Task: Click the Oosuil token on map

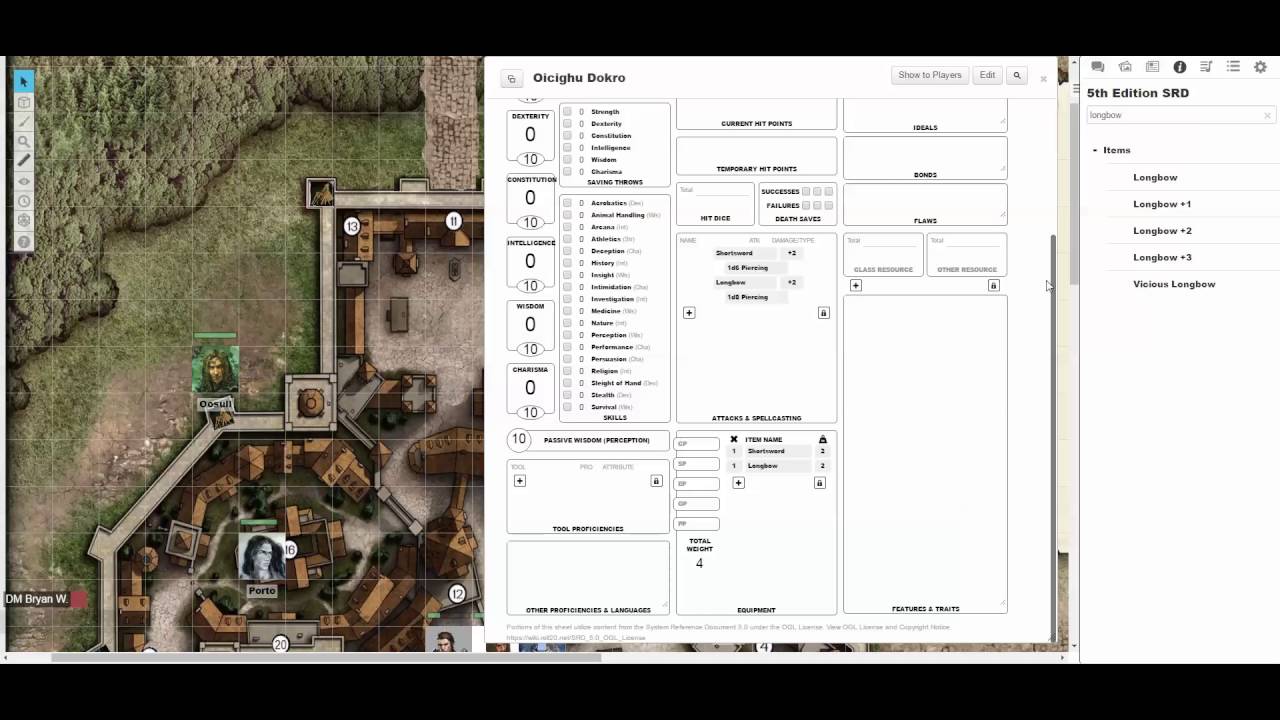Action: pyautogui.click(x=215, y=371)
